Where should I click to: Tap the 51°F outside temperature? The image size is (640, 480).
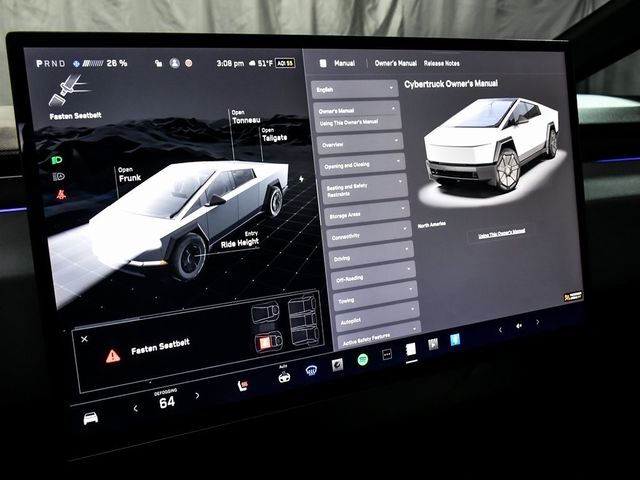[265, 63]
